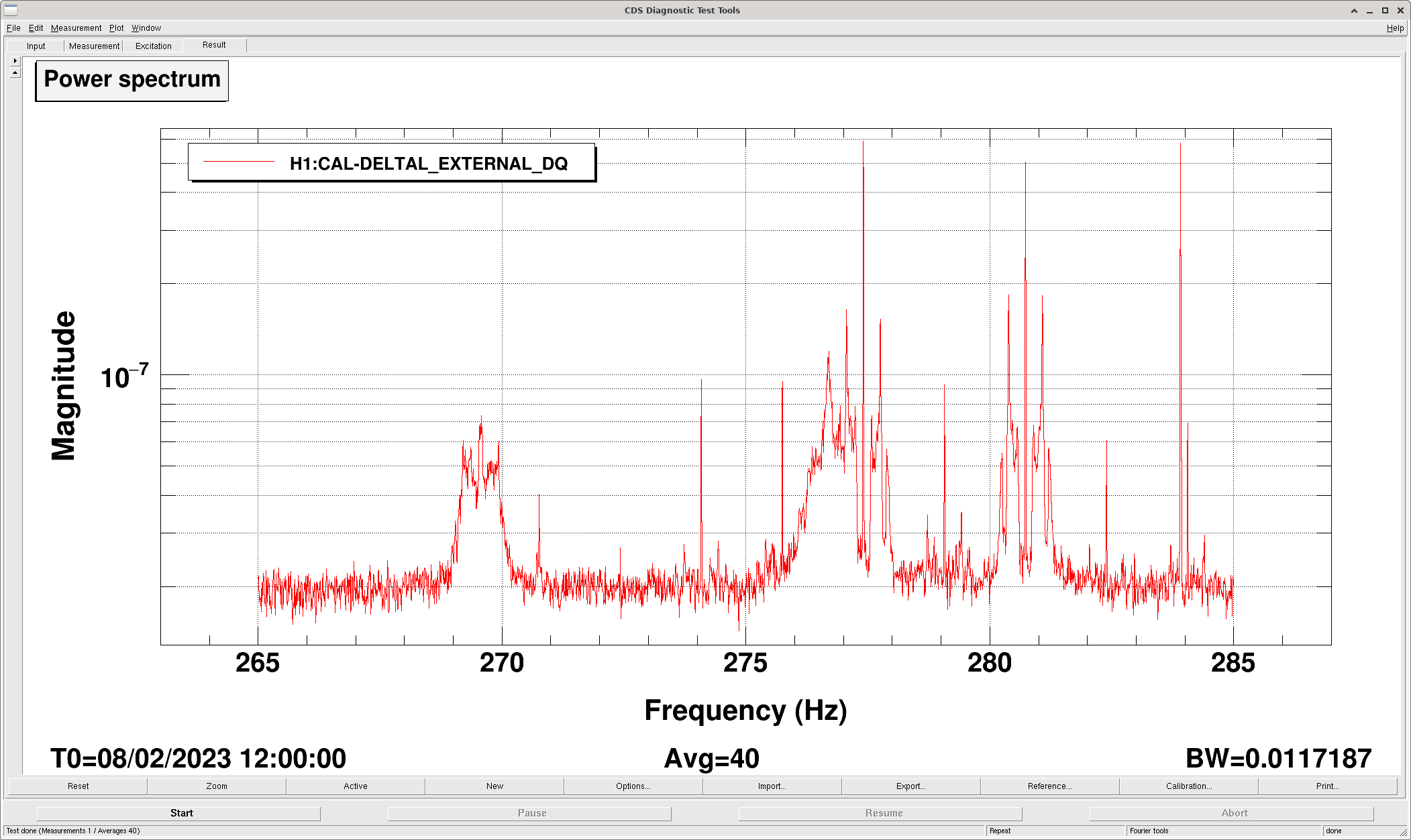
Task: Open the File menu
Action: [x=13, y=28]
